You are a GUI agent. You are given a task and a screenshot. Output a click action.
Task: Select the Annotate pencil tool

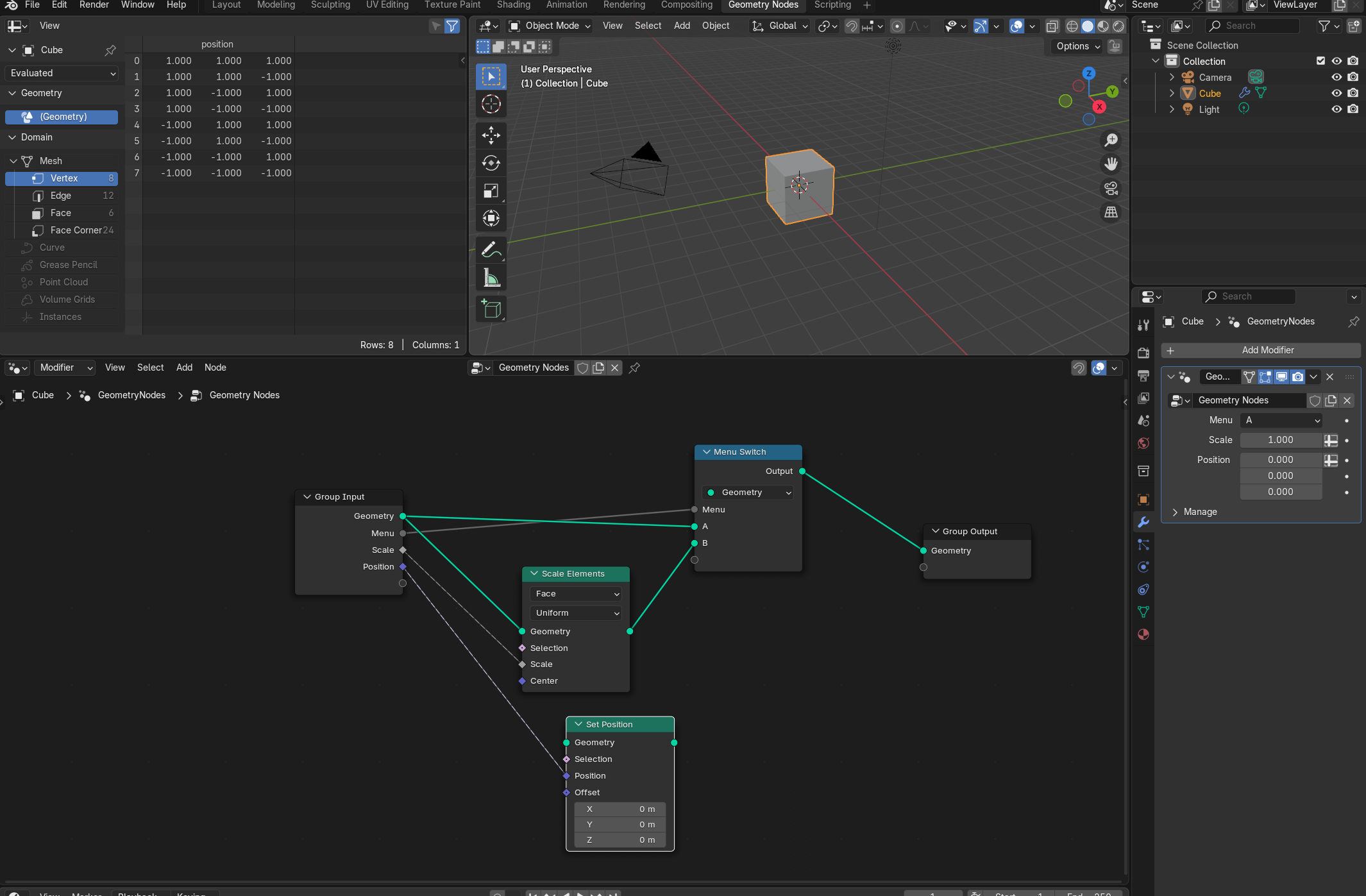point(491,249)
